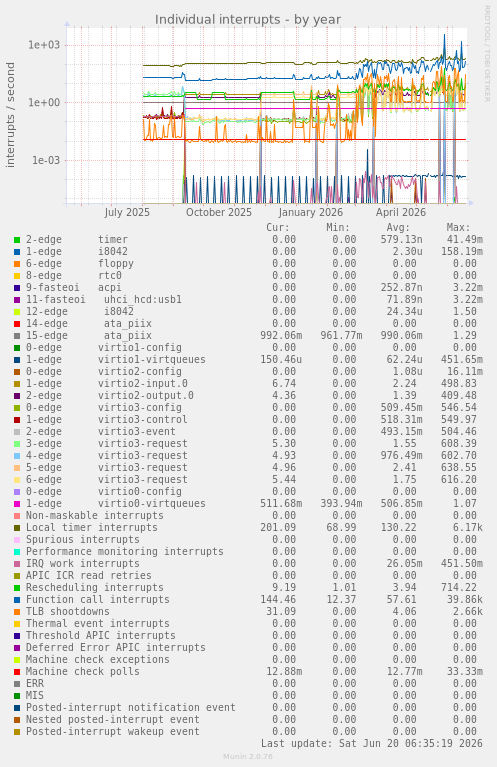The image size is (497, 767).
Task: Click the Posted-interrupt wakeup event label
Action: coord(113,732)
